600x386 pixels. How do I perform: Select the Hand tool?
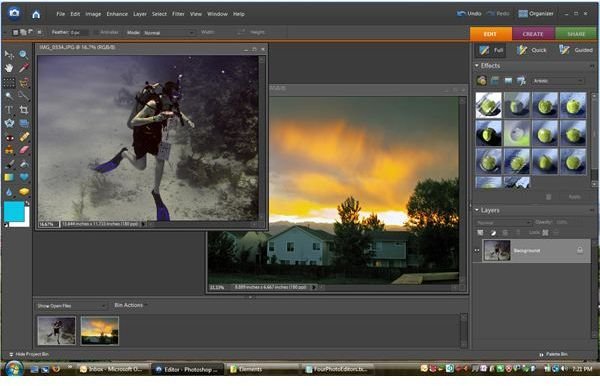9,68
